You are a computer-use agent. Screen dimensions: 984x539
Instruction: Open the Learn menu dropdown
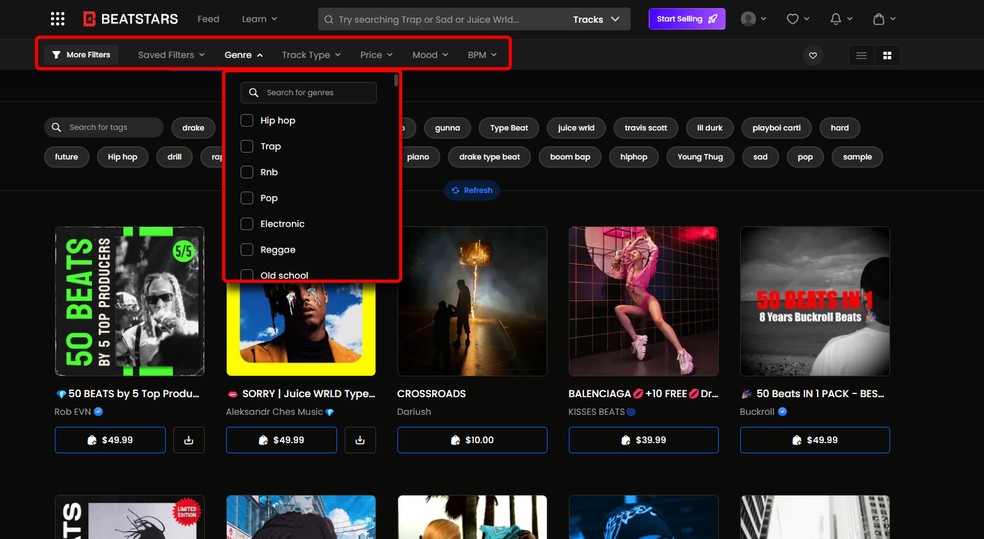pos(259,19)
